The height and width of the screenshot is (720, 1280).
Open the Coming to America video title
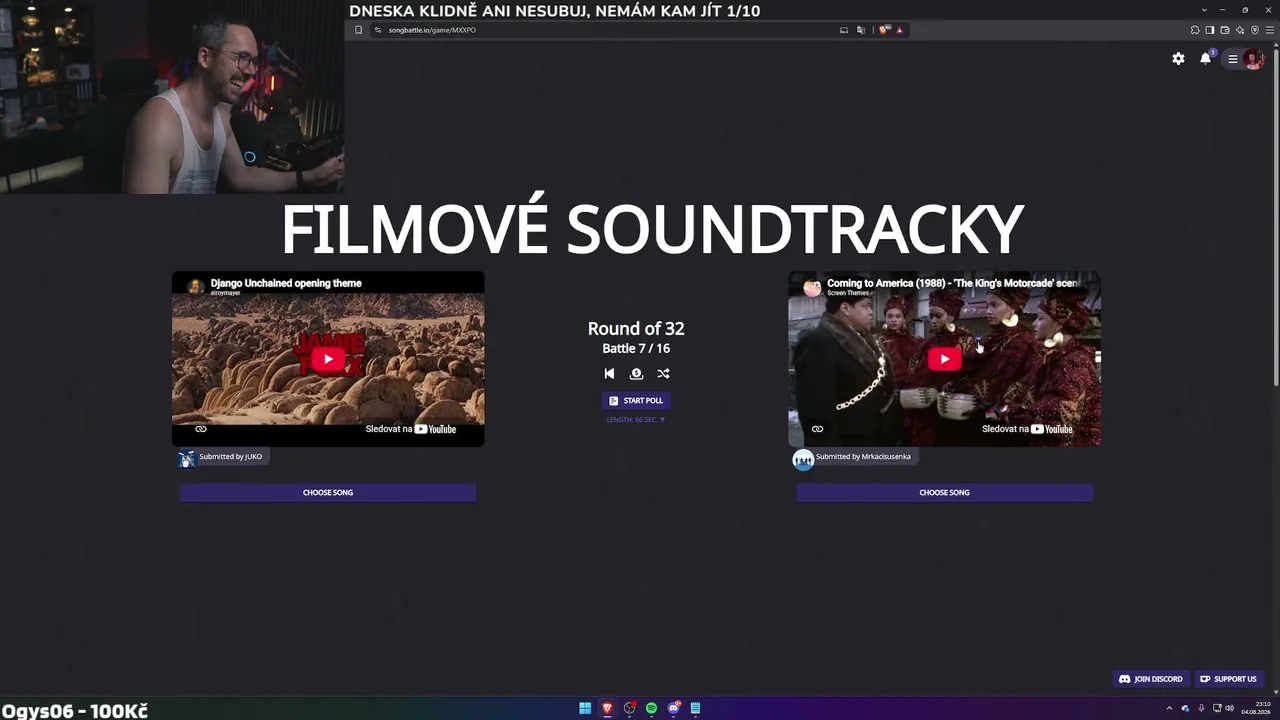click(952, 283)
